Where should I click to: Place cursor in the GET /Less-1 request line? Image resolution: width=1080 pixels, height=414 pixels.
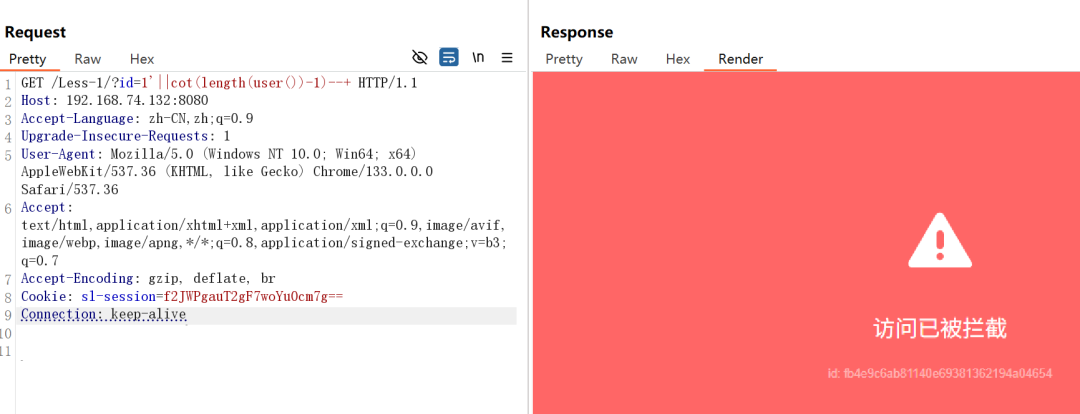click(219, 83)
